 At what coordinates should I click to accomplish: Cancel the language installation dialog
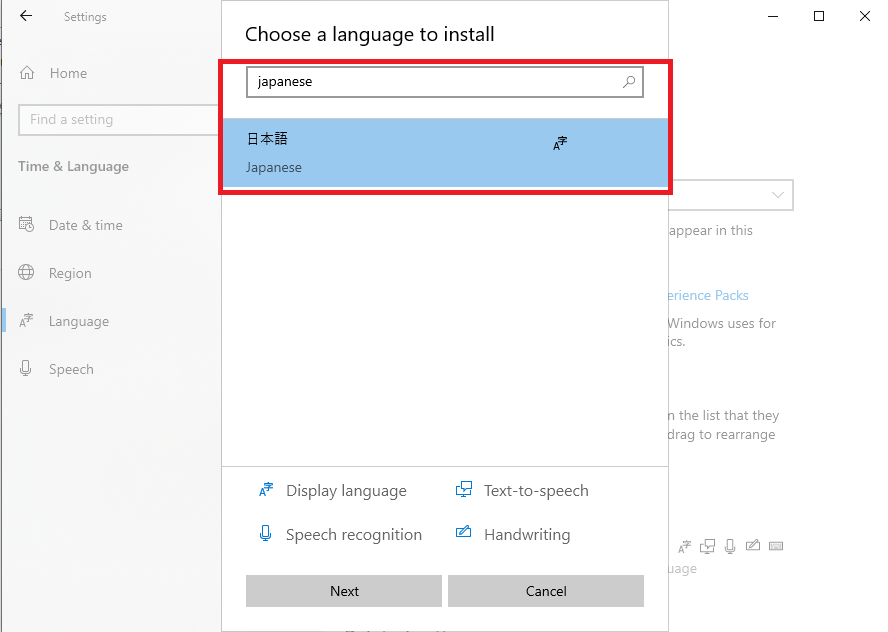(546, 591)
